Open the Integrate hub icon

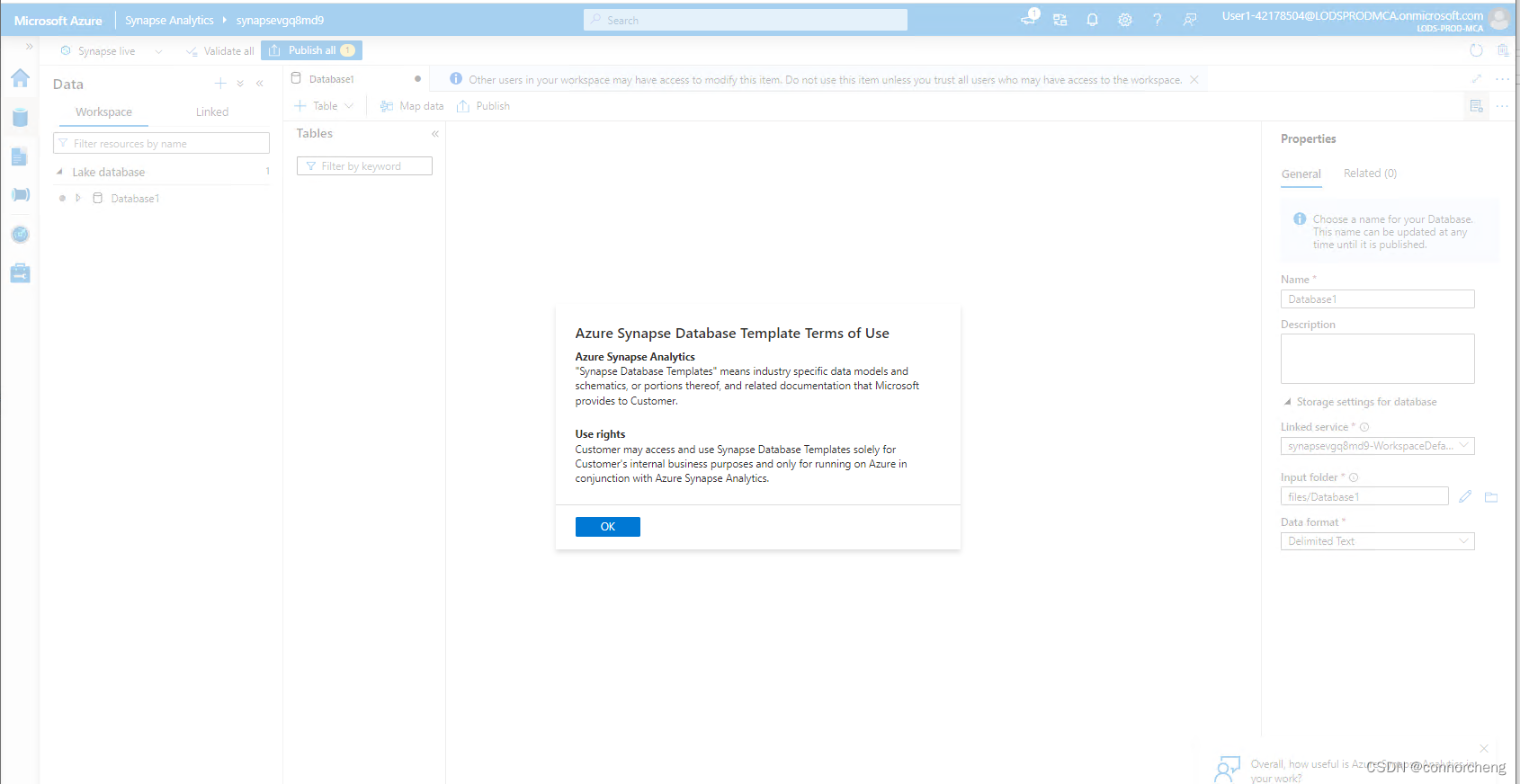pos(20,195)
